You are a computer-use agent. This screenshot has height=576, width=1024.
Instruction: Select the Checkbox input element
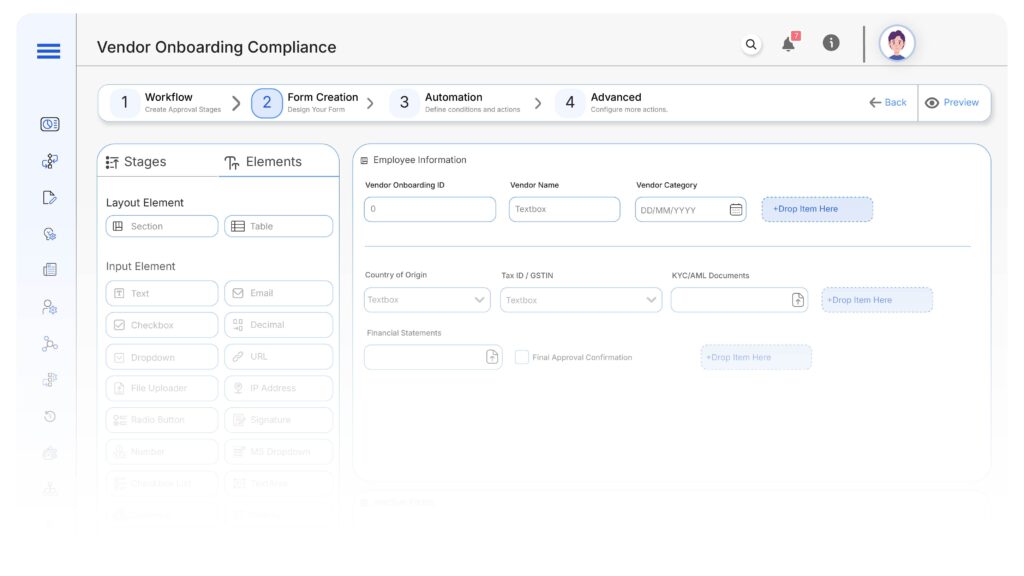tap(161, 325)
